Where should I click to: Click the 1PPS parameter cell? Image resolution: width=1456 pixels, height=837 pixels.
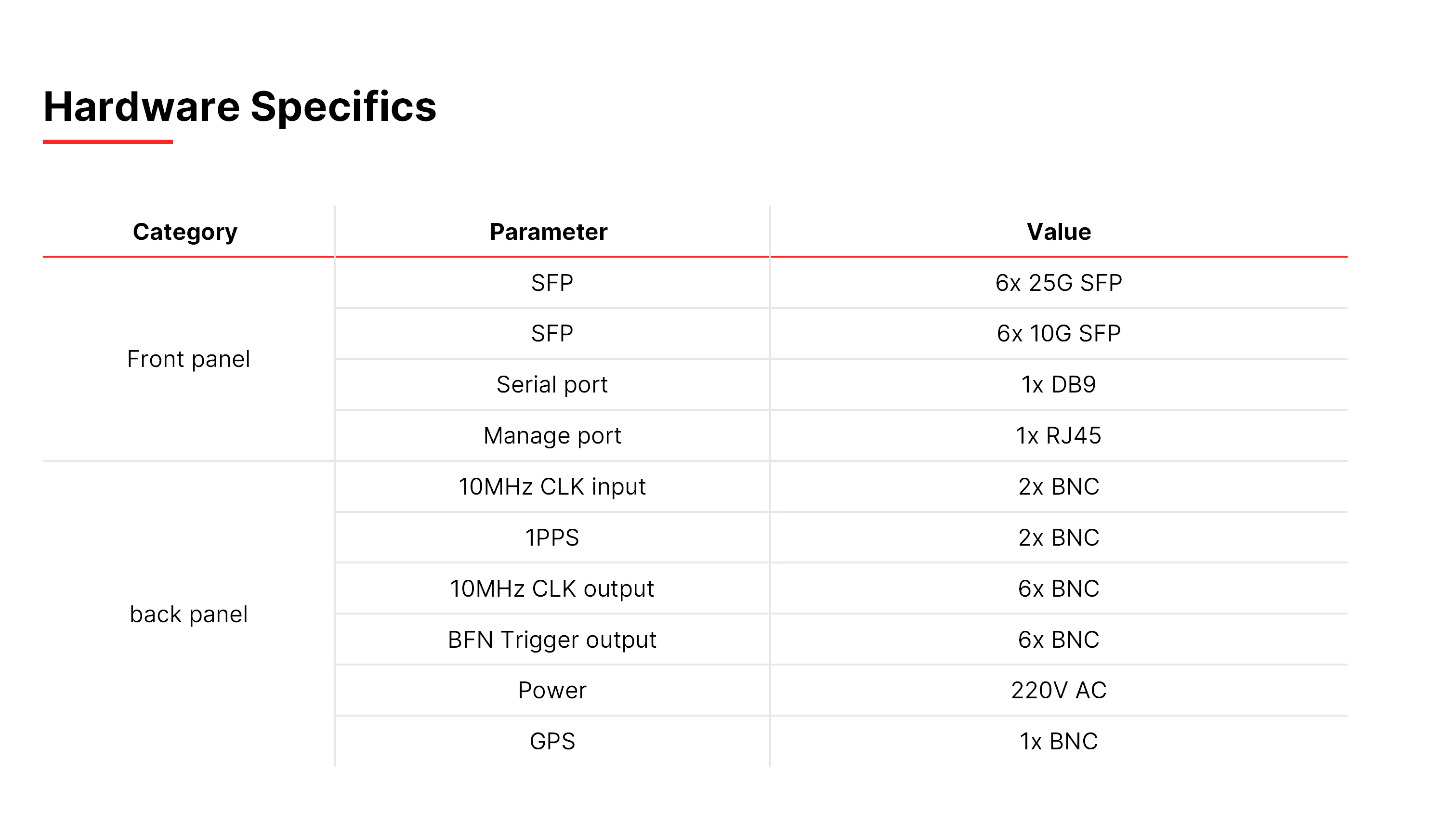pyautogui.click(x=552, y=537)
